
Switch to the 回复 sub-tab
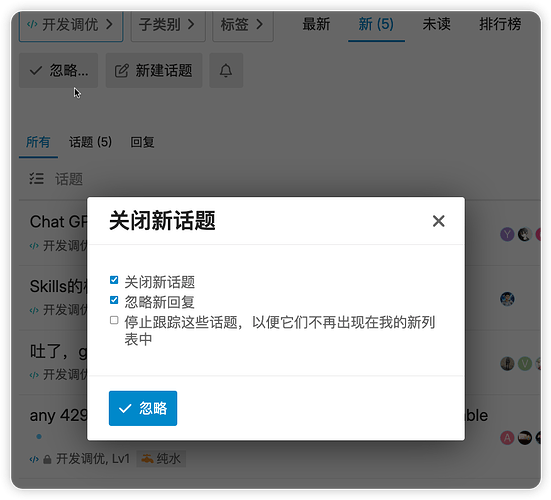coord(142,142)
